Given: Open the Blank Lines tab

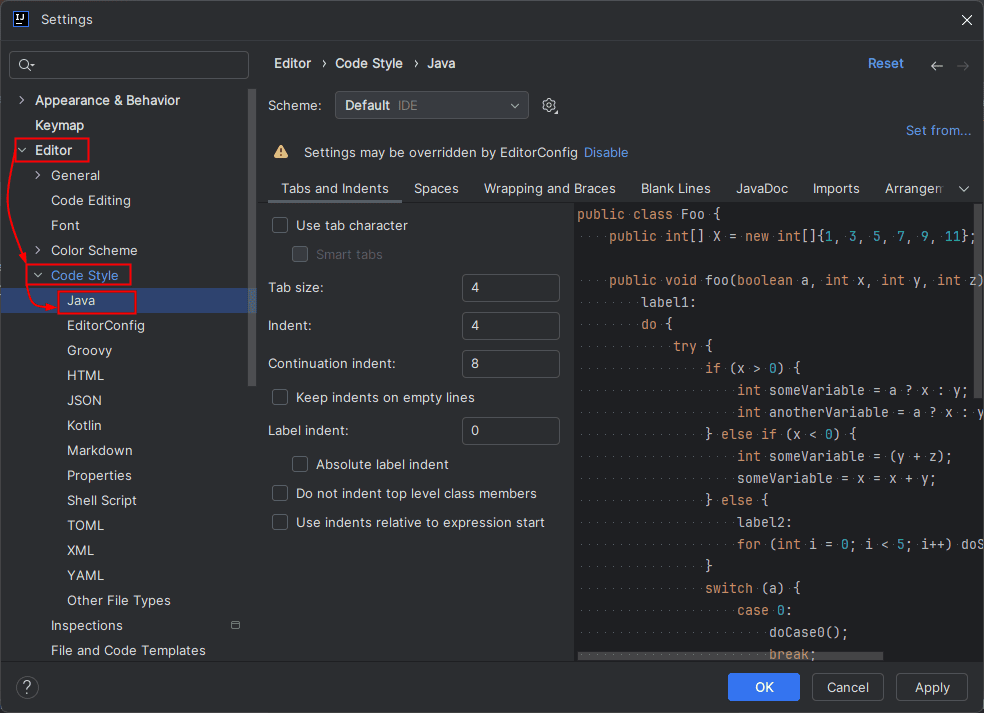Looking at the screenshot, I should pyautogui.click(x=675, y=188).
